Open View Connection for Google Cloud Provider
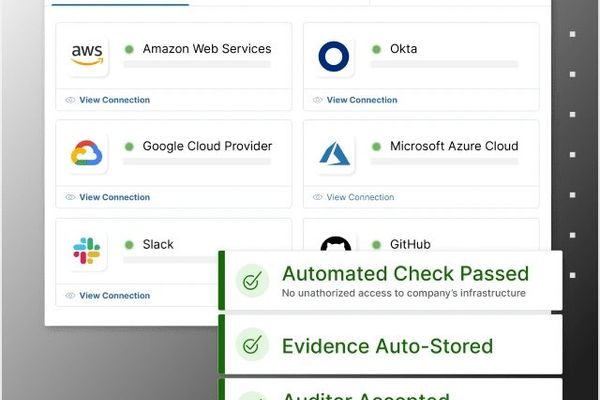Image resolution: width=600 pixels, height=400 pixels. pyautogui.click(x=114, y=197)
